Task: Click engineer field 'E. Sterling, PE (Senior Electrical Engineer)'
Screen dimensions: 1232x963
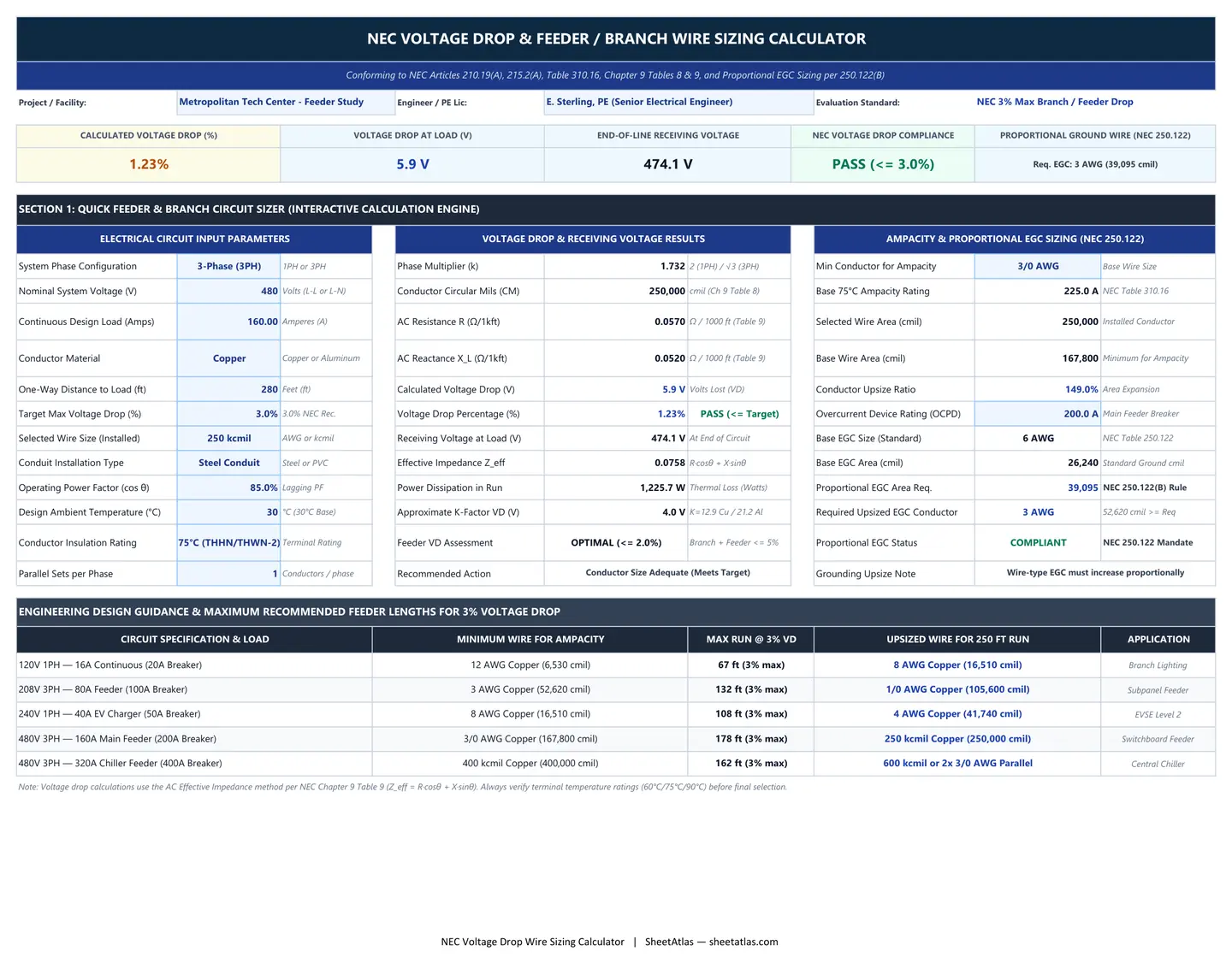Action: coord(679,103)
